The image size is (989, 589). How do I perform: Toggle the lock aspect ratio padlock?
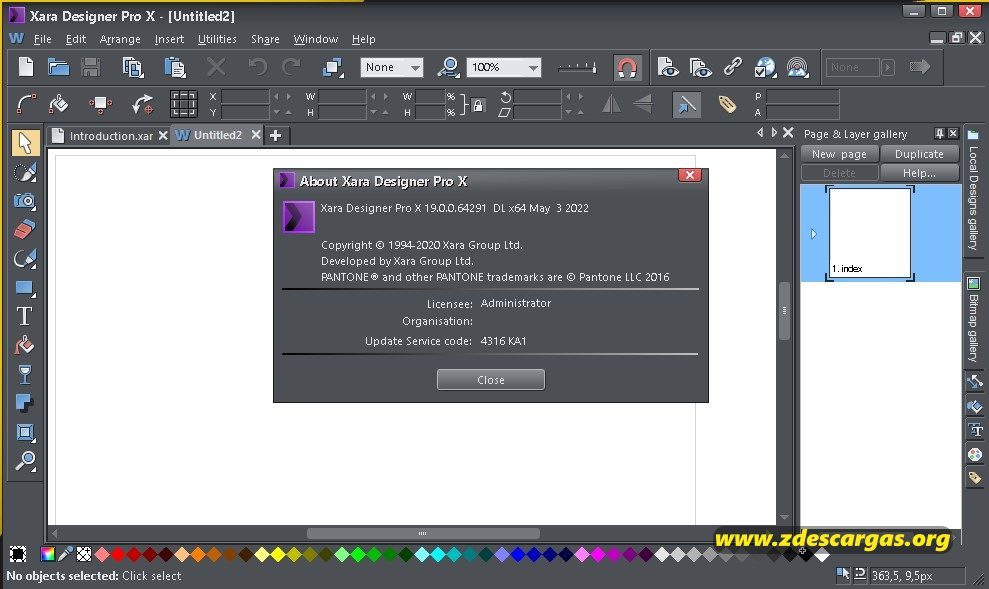coord(478,105)
